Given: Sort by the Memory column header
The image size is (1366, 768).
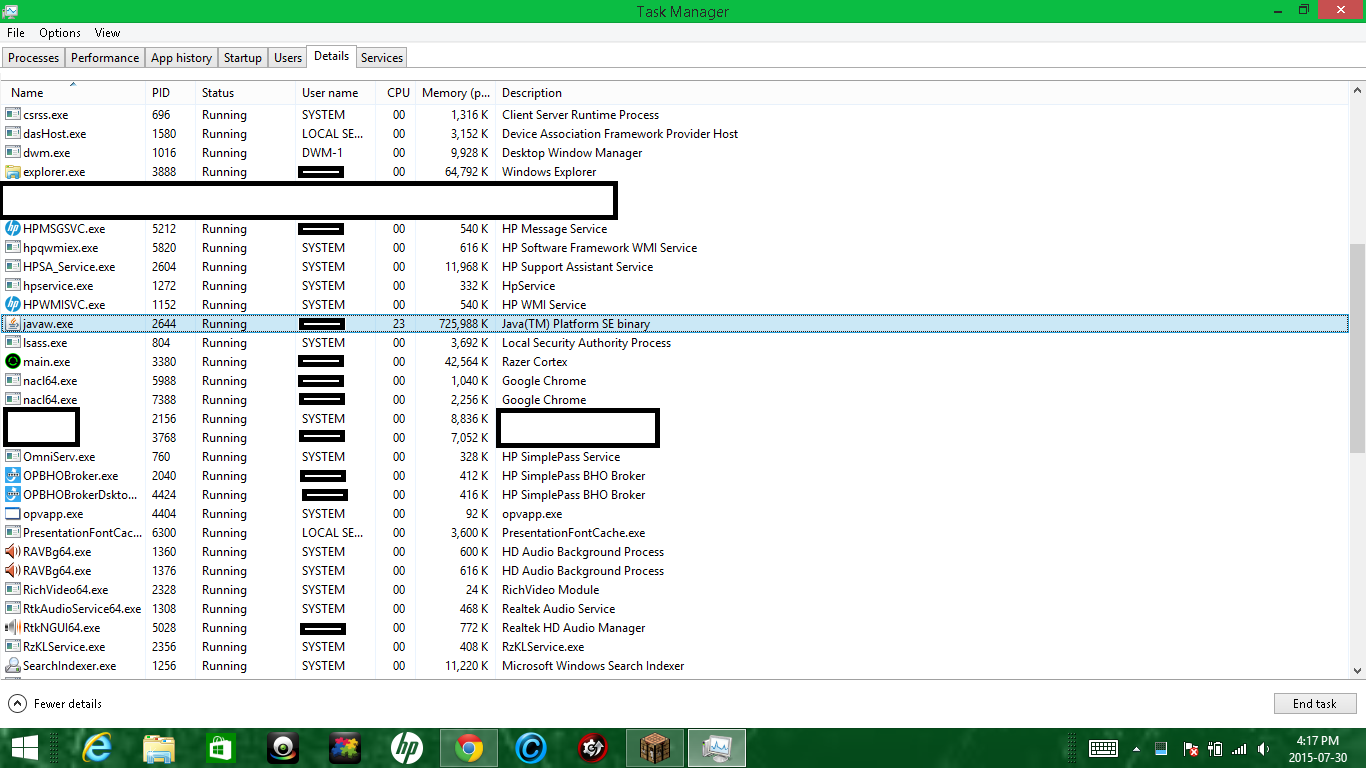Looking at the screenshot, I should (x=455, y=93).
